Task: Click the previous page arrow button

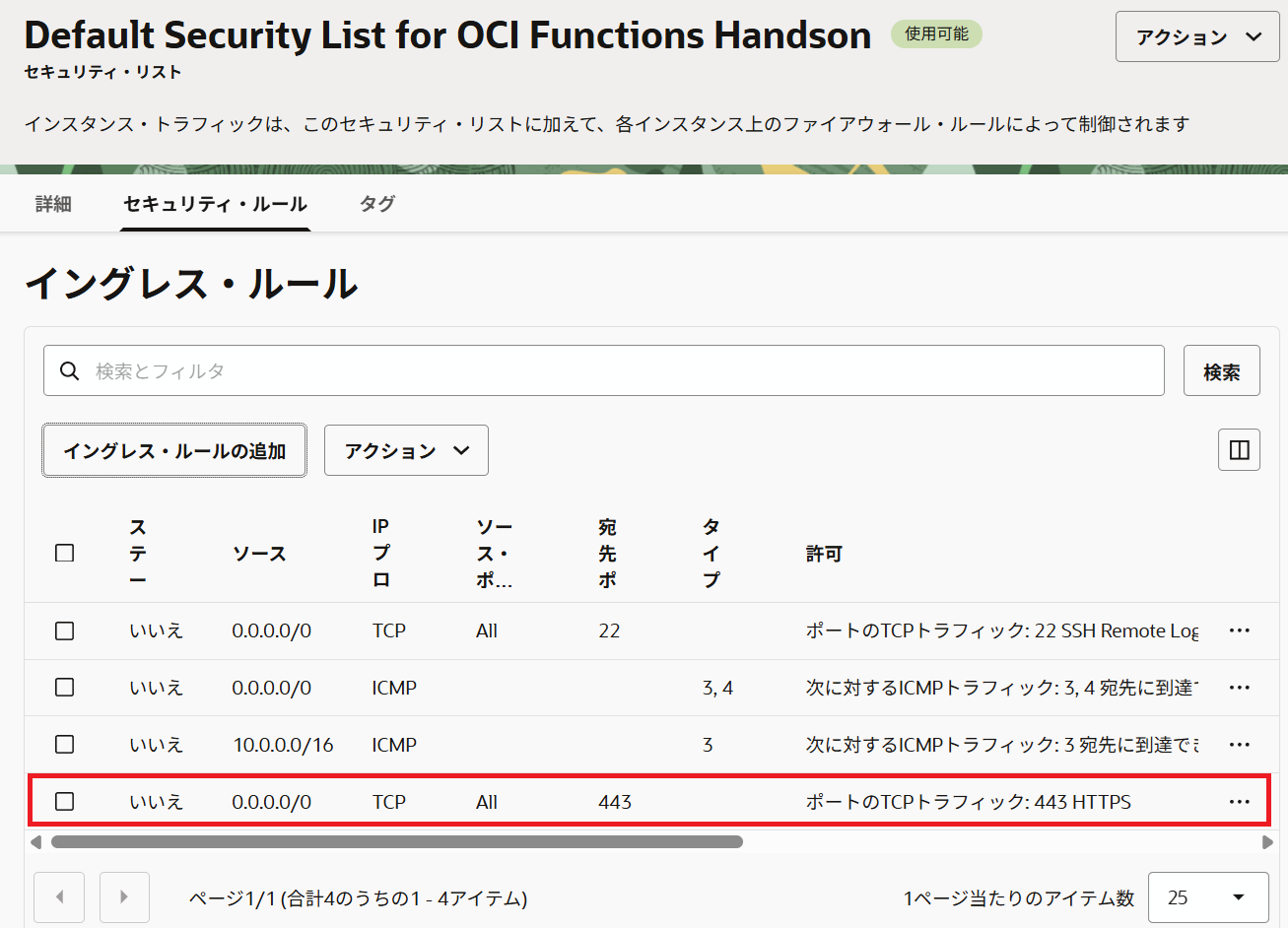Action: (x=59, y=897)
